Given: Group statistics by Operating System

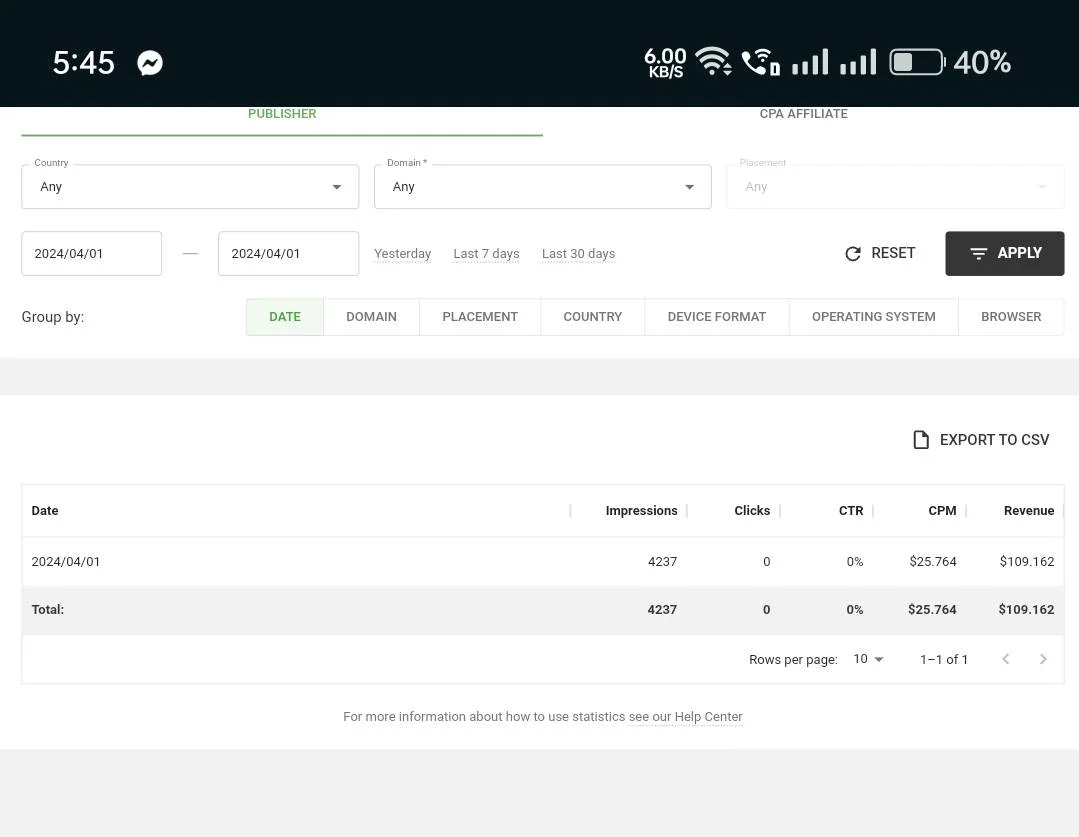Looking at the screenshot, I should (874, 317).
